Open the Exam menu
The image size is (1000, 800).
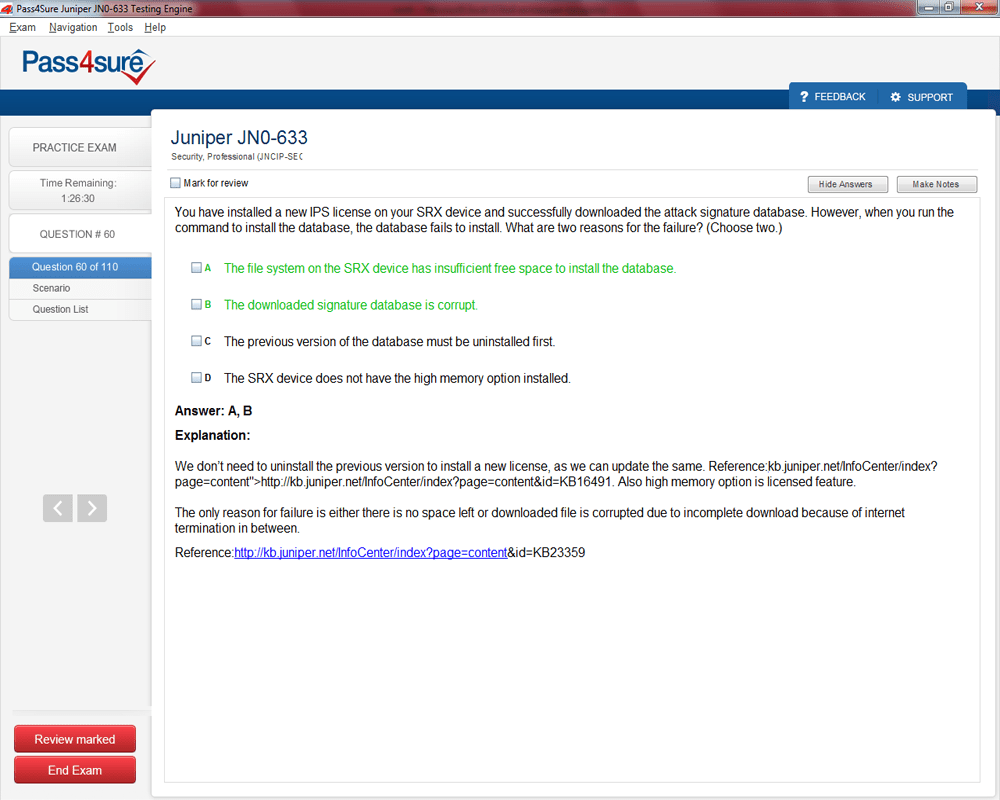tap(22, 27)
